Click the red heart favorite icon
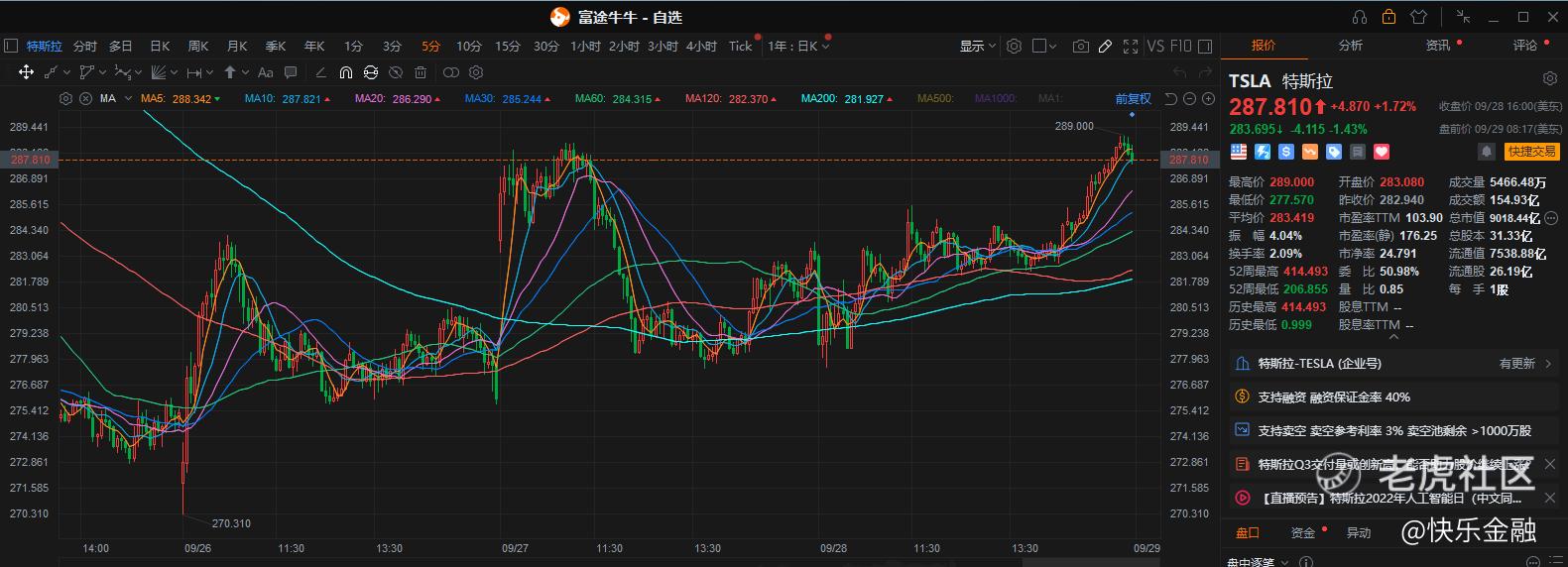 (x=1382, y=152)
